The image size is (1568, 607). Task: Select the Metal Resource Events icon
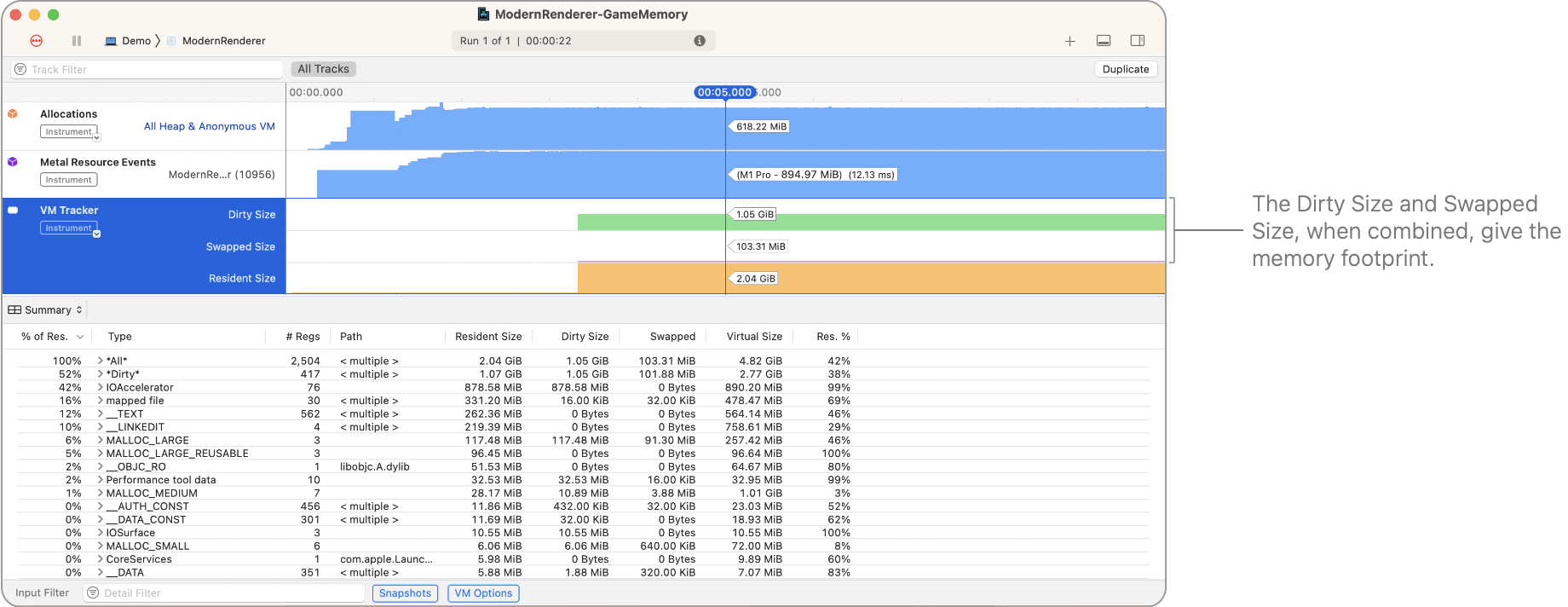point(13,162)
